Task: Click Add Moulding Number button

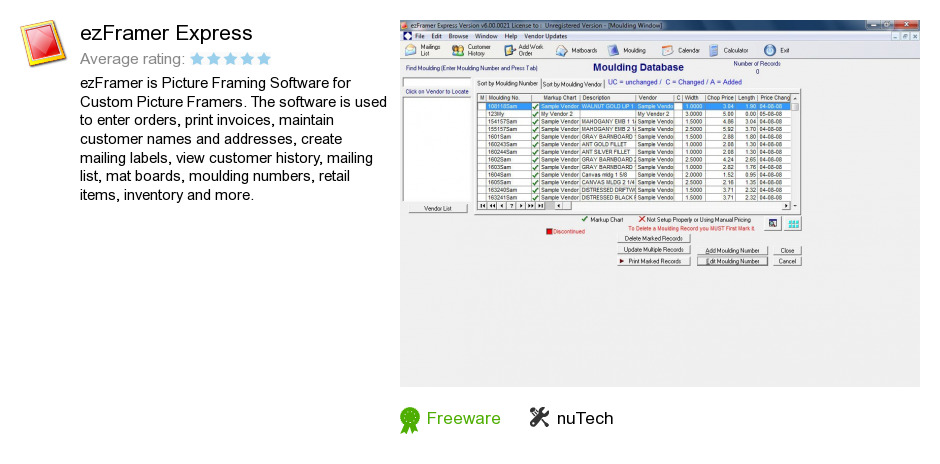Action: pyautogui.click(x=732, y=251)
